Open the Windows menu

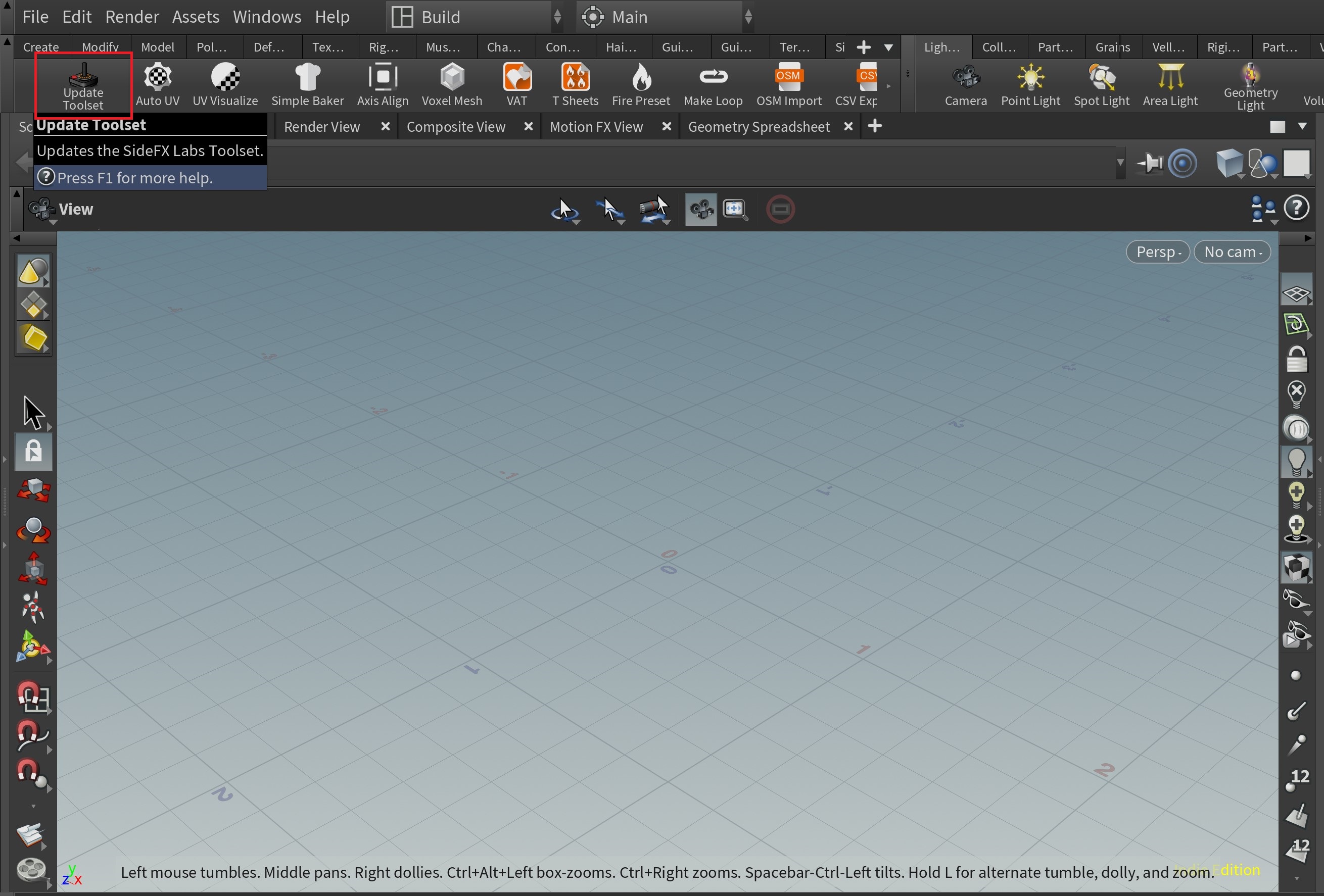[267, 17]
